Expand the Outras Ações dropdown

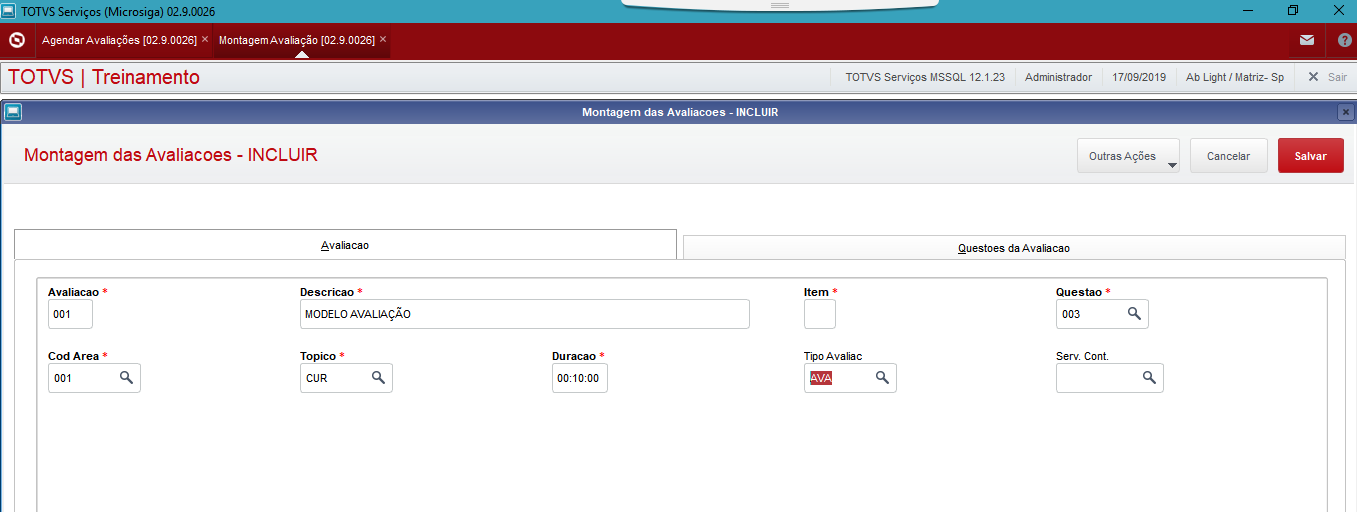coord(1128,156)
